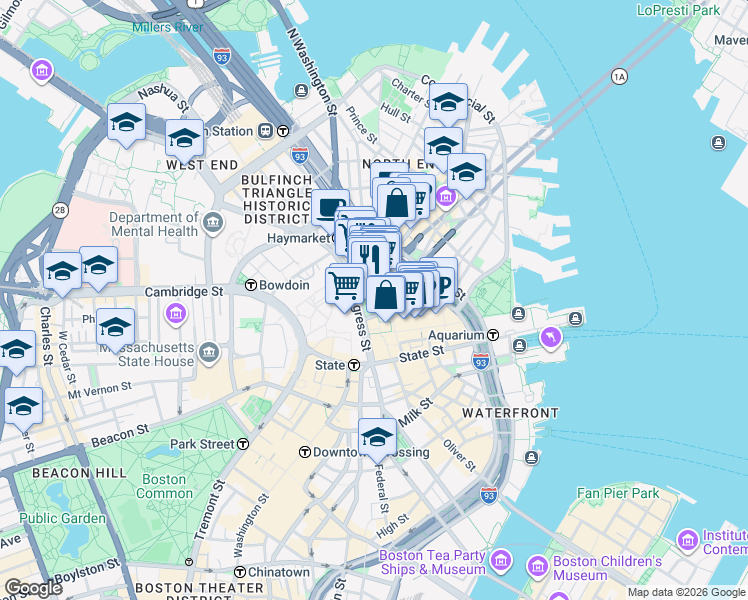Viewport: 748px width, 600px height.
Task: Click the purple museum icon near Cambridge St
Action: 176,314
